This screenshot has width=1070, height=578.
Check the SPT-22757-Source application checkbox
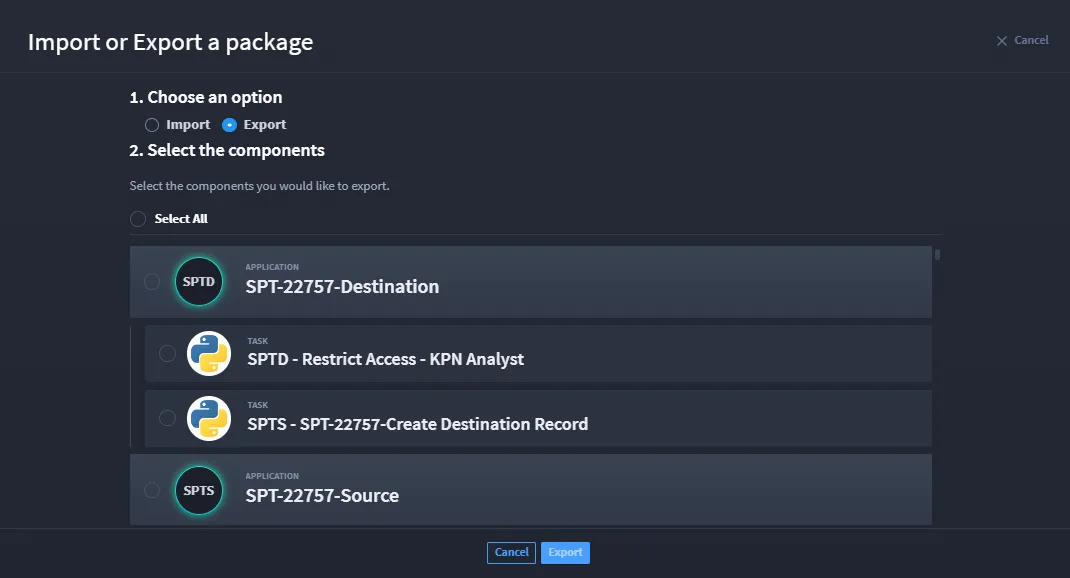(151, 490)
